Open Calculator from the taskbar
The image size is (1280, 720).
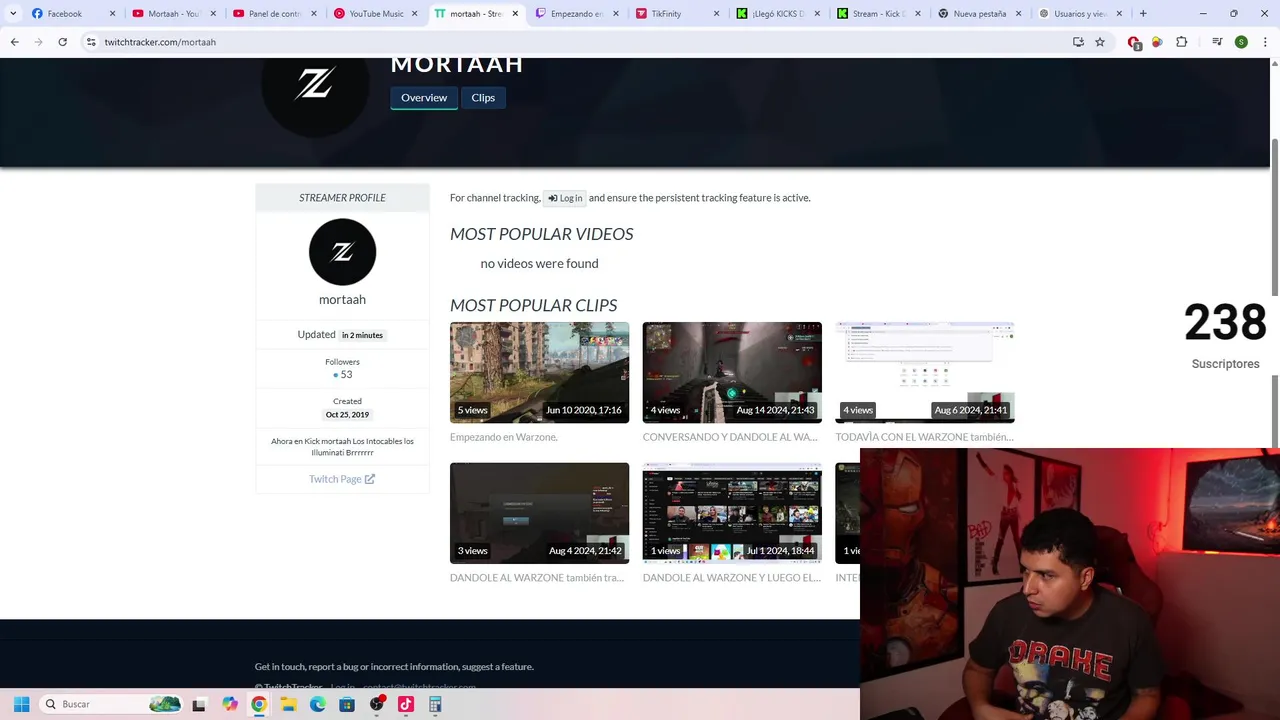(435, 704)
